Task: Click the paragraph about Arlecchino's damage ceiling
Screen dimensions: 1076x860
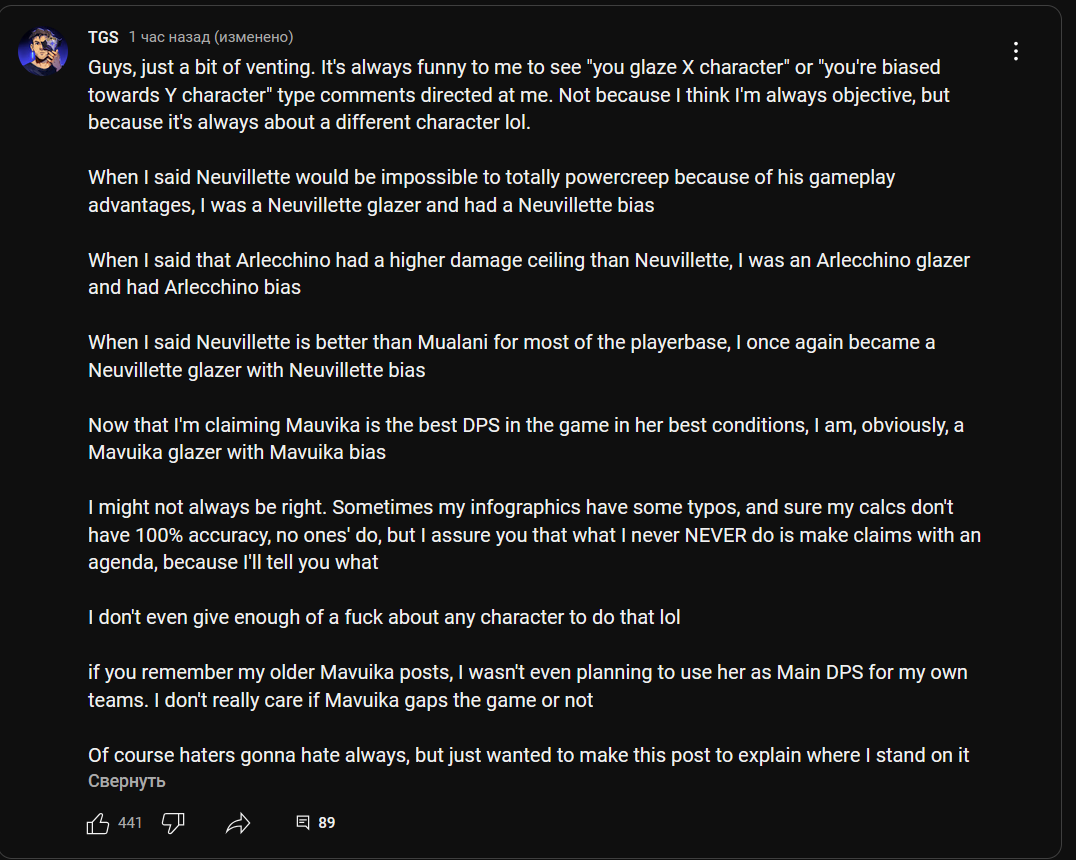Action: click(x=528, y=273)
